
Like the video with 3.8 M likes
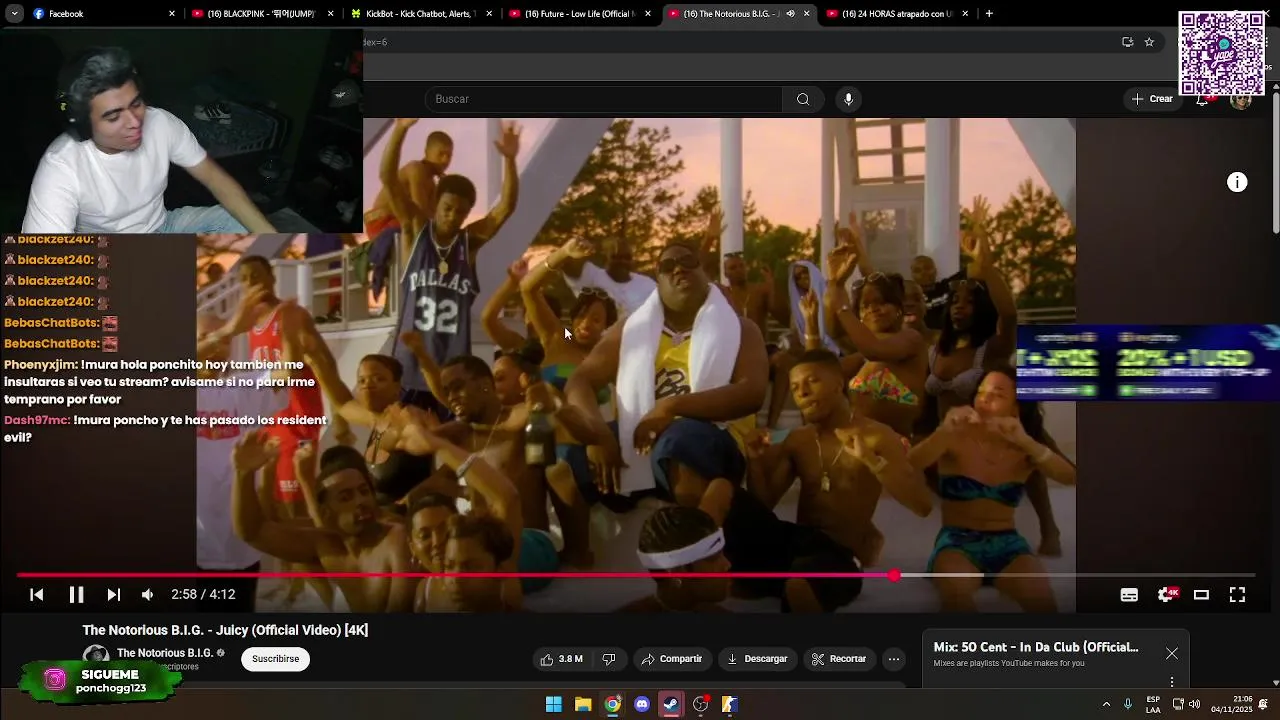(561, 659)
